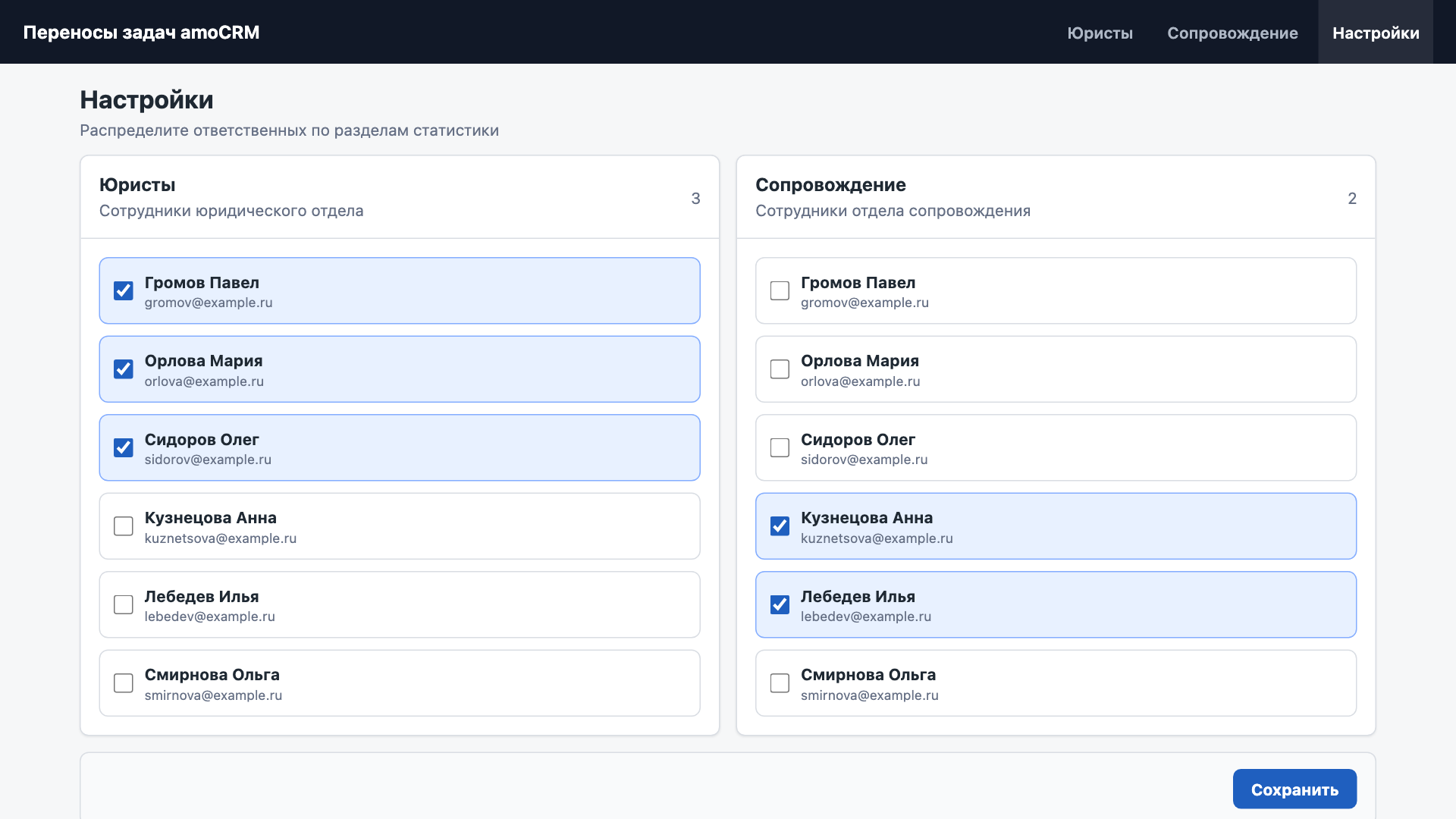Click gromov@example.ru in Юристы panel
1456x819 pixels.
(209, 303)
